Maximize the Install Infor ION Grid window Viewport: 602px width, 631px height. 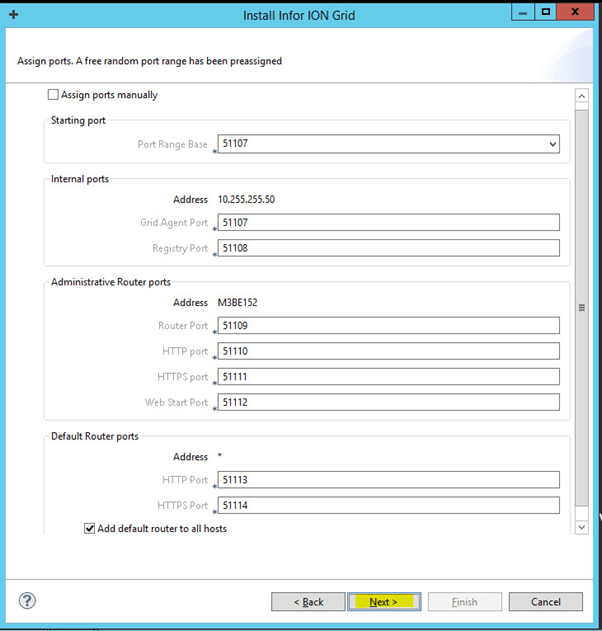[x=545, y=13]
